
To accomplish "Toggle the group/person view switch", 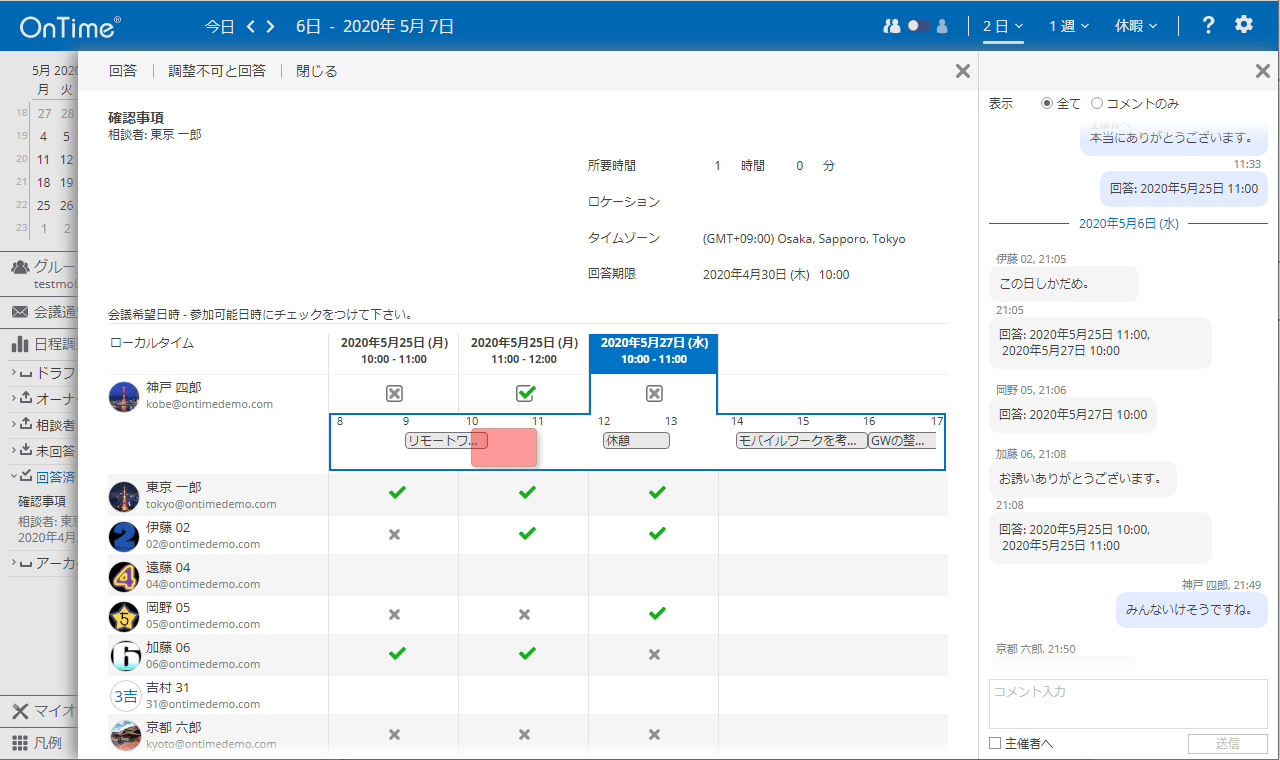I will coord(918,26).
